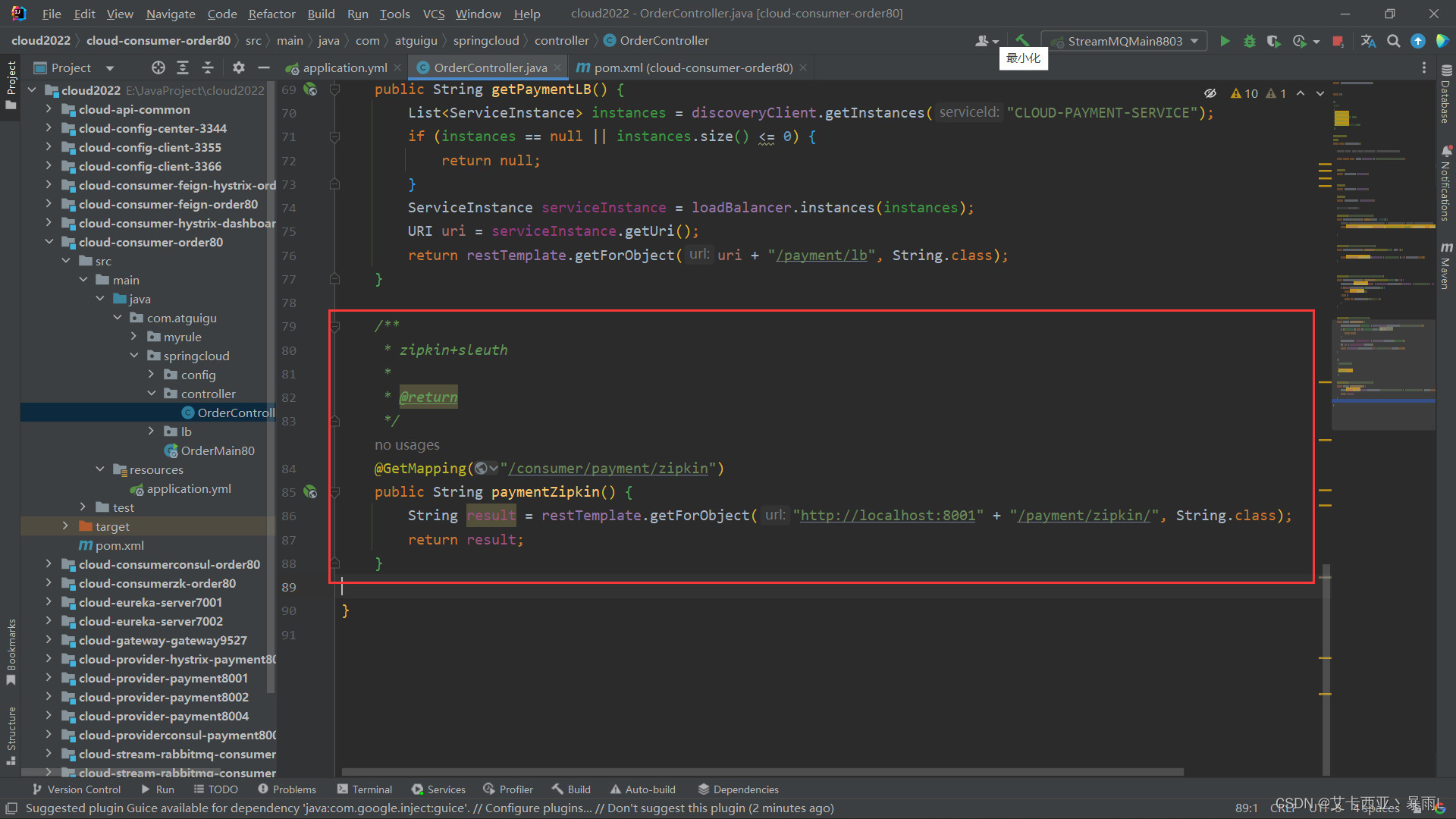Click gutter icon on line 69
The width and height of the screenshot is (1456, 819).
click(310, 89)
